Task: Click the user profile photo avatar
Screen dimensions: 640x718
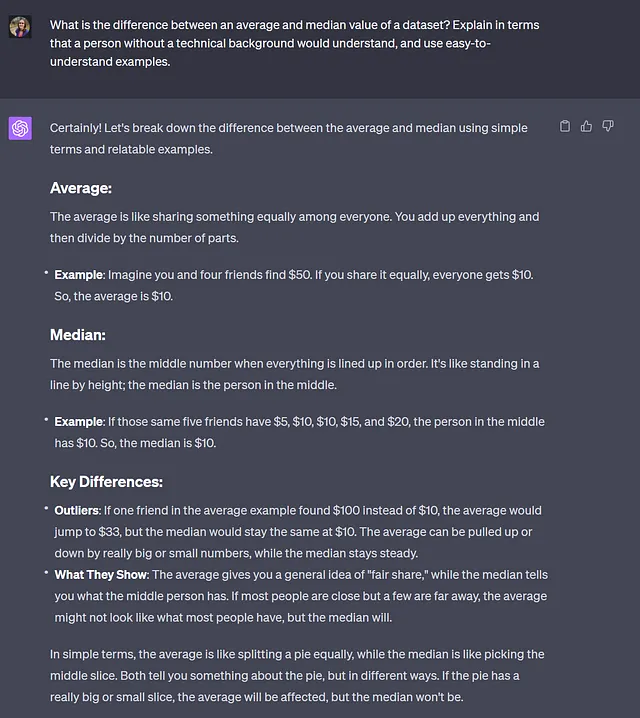Action: [20, 27]
